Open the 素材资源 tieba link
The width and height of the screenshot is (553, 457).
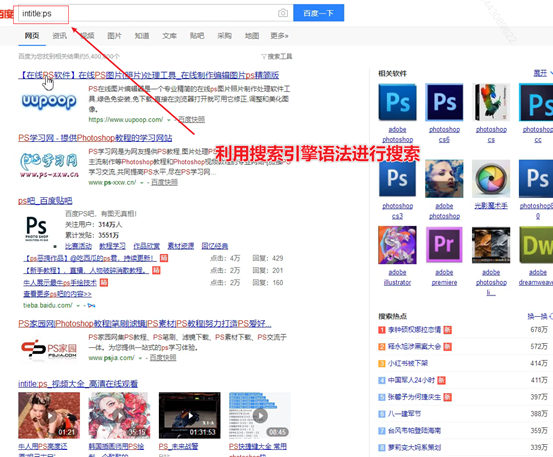181,246
